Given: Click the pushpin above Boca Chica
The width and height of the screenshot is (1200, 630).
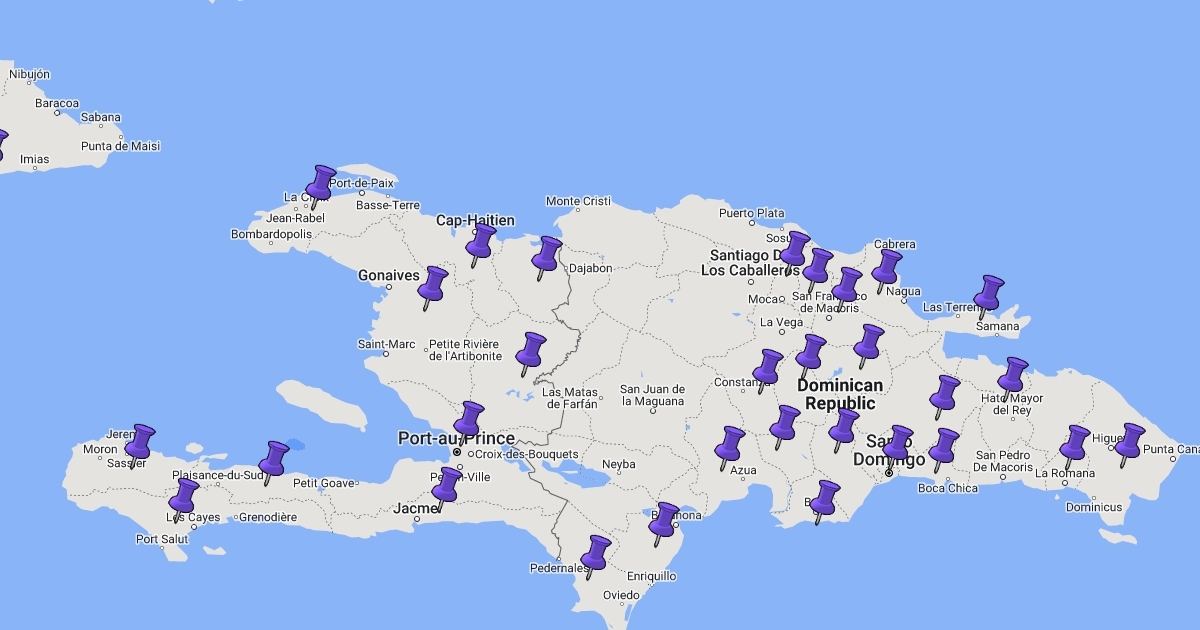Looking at the screenshot, I should pyautogui.click(x=944, y=447).
